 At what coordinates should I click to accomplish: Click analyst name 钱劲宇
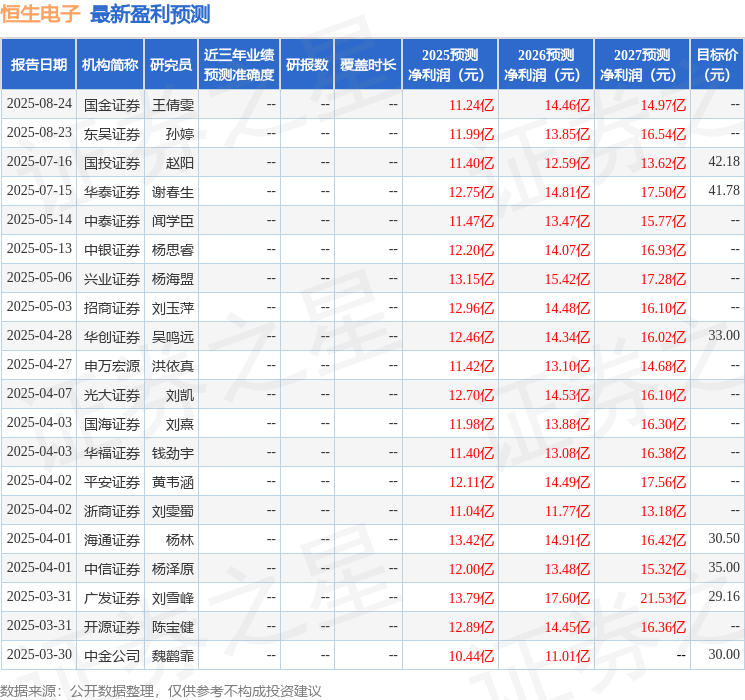pyautogui.click(x=173, y=453)
